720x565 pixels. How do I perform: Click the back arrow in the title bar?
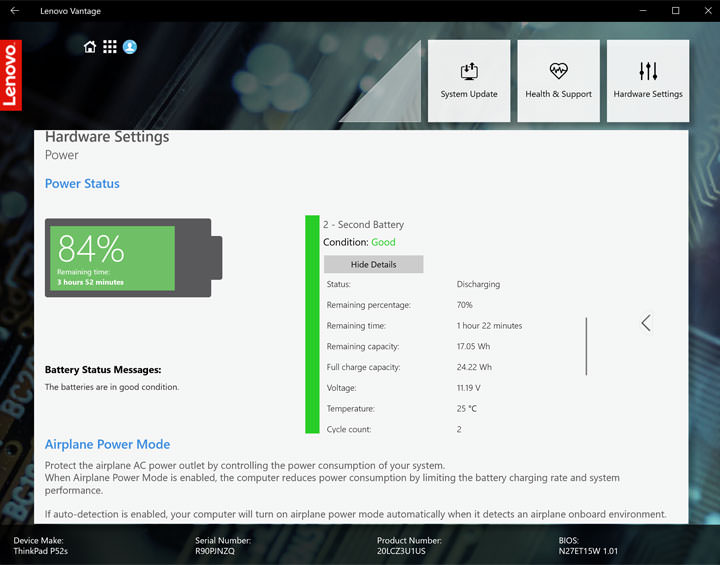[14, 11]
